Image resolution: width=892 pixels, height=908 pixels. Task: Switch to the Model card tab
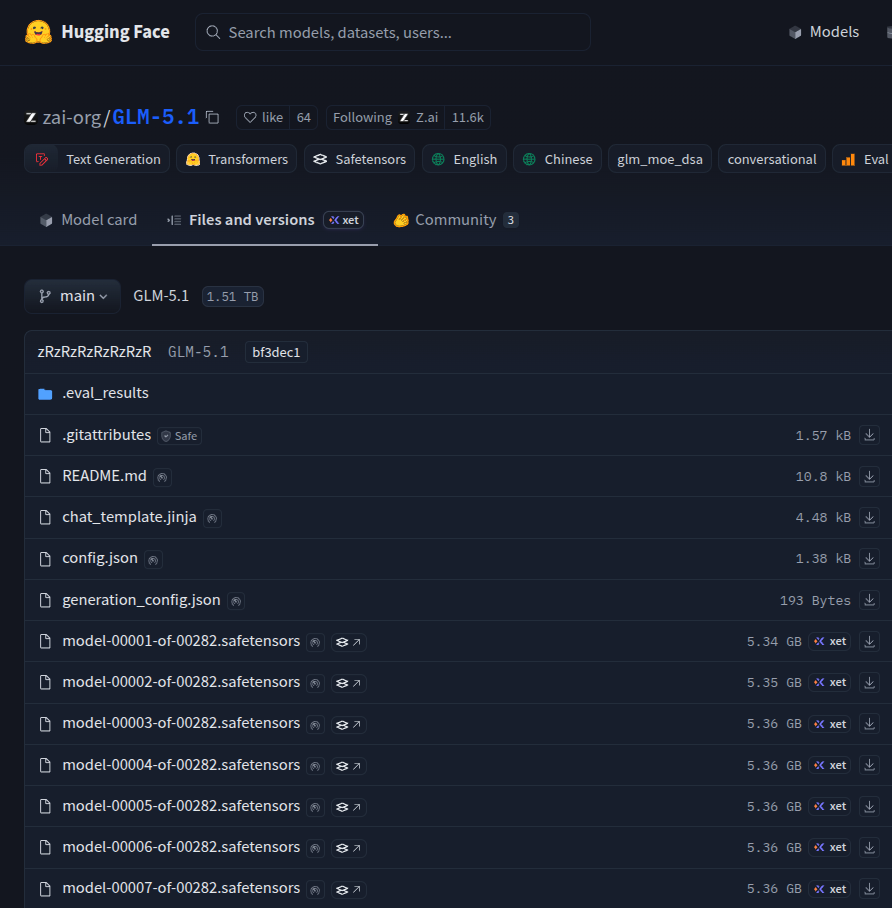pos(88,220)
